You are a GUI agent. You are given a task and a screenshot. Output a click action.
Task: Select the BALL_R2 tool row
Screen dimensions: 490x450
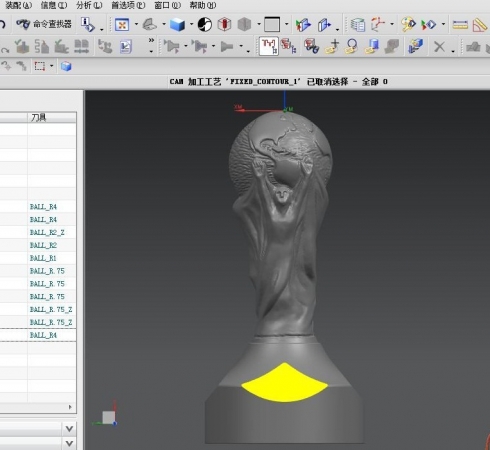point(43,245)
